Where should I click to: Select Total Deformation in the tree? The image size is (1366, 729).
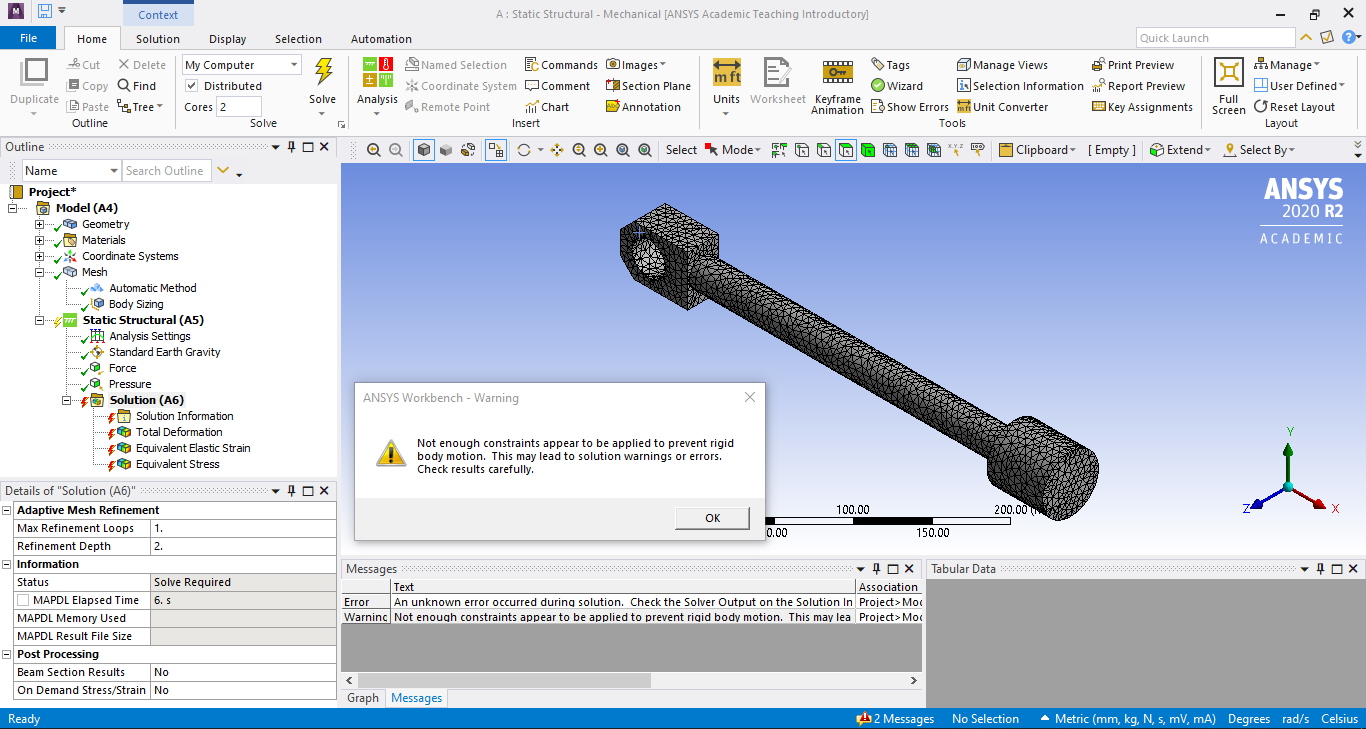pyautogui.click(x=179, y=432)
